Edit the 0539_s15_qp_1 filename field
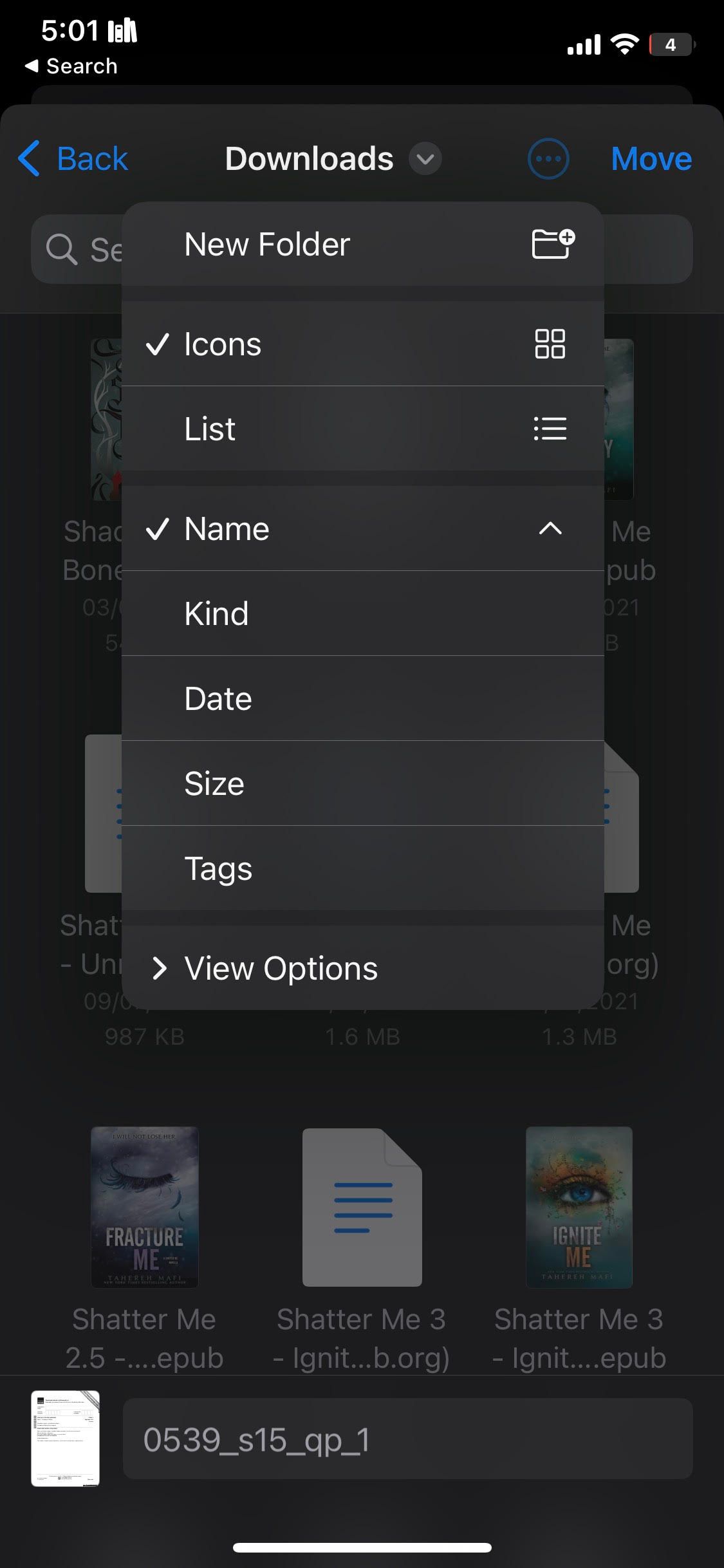This screenshot has width=724, height=1568. click(407, 1439)
